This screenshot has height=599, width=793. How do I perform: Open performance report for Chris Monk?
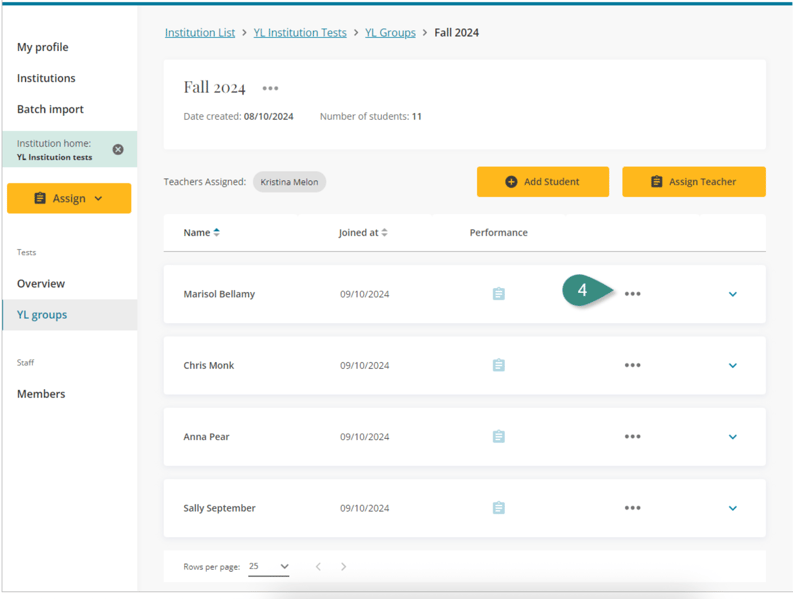[498, 365]
